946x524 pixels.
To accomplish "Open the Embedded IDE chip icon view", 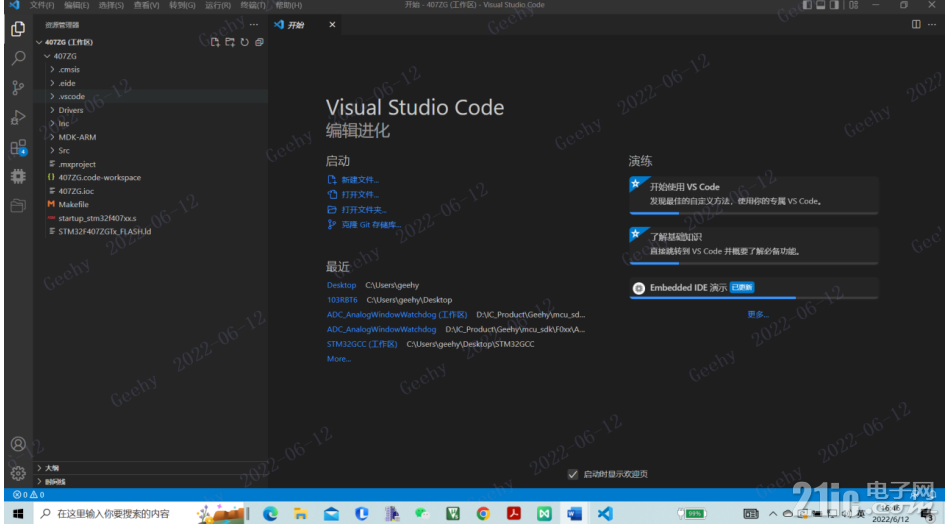I will pyautogui.click(x=18, y=176).
